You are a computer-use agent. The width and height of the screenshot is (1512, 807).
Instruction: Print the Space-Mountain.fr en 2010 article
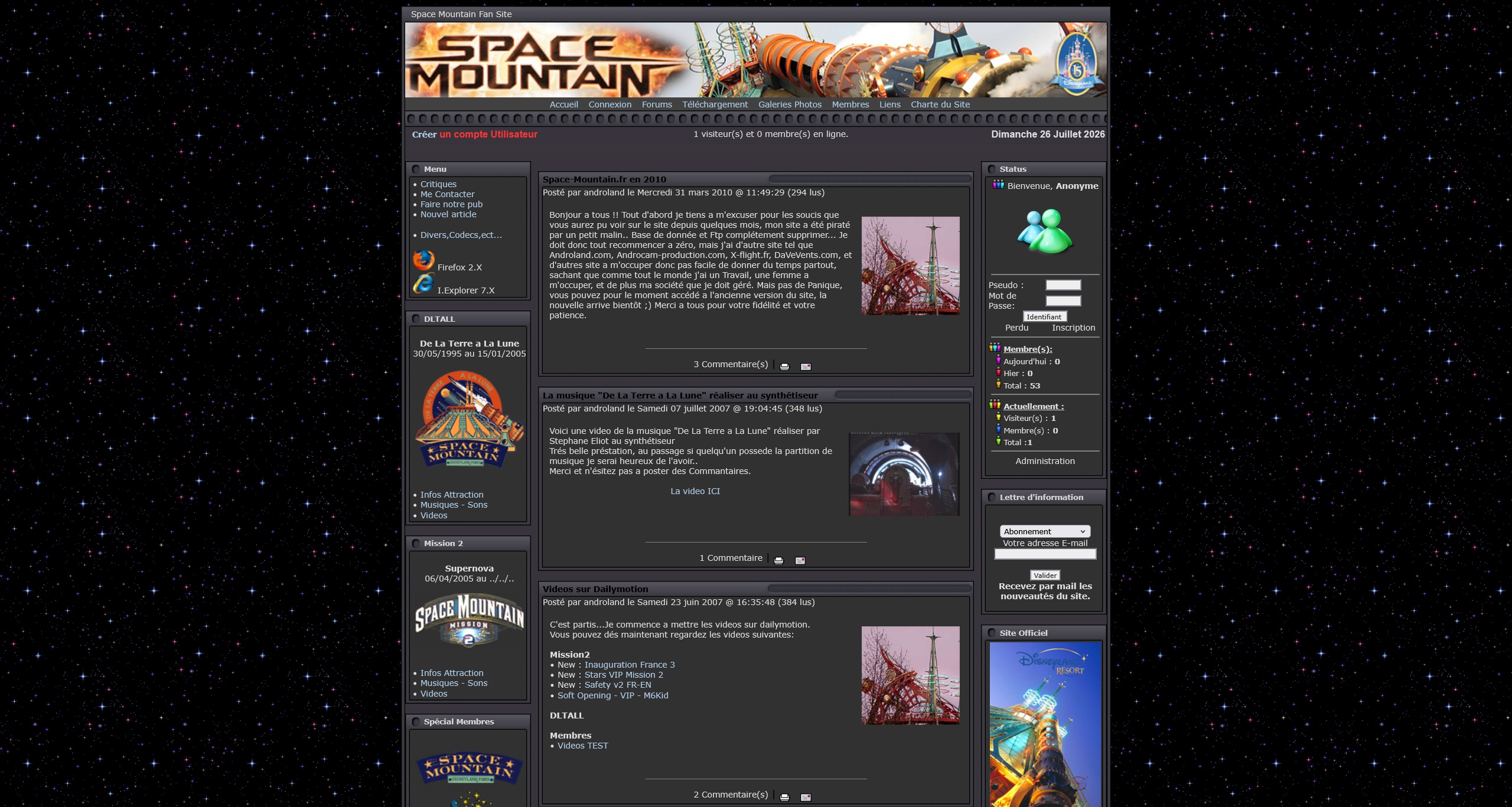point(784,367)
